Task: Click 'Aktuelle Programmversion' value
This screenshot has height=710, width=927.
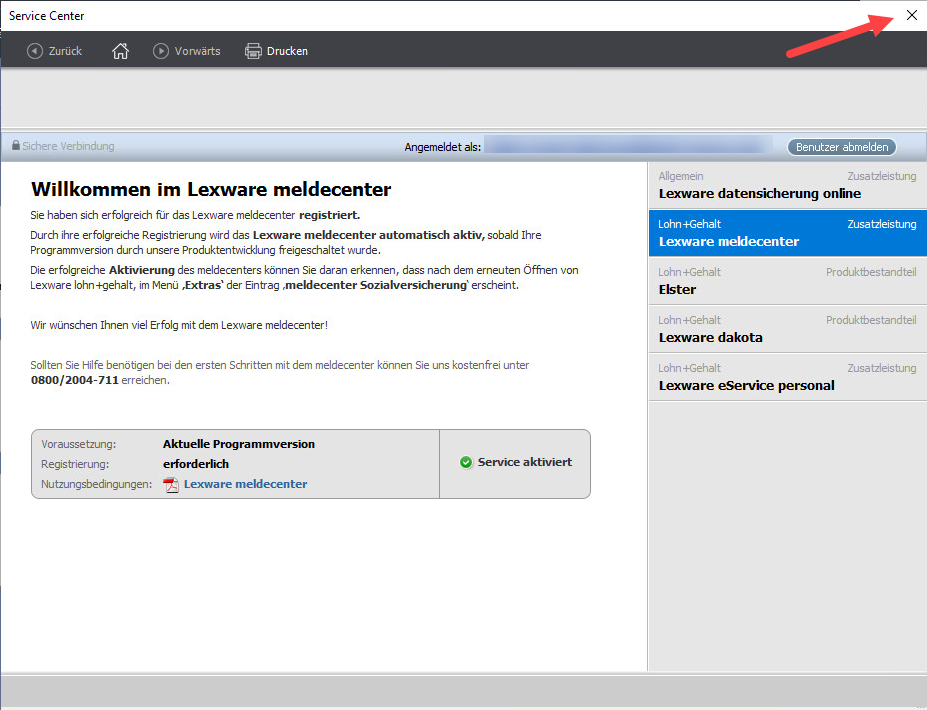Action: click(x=239, y=444)
